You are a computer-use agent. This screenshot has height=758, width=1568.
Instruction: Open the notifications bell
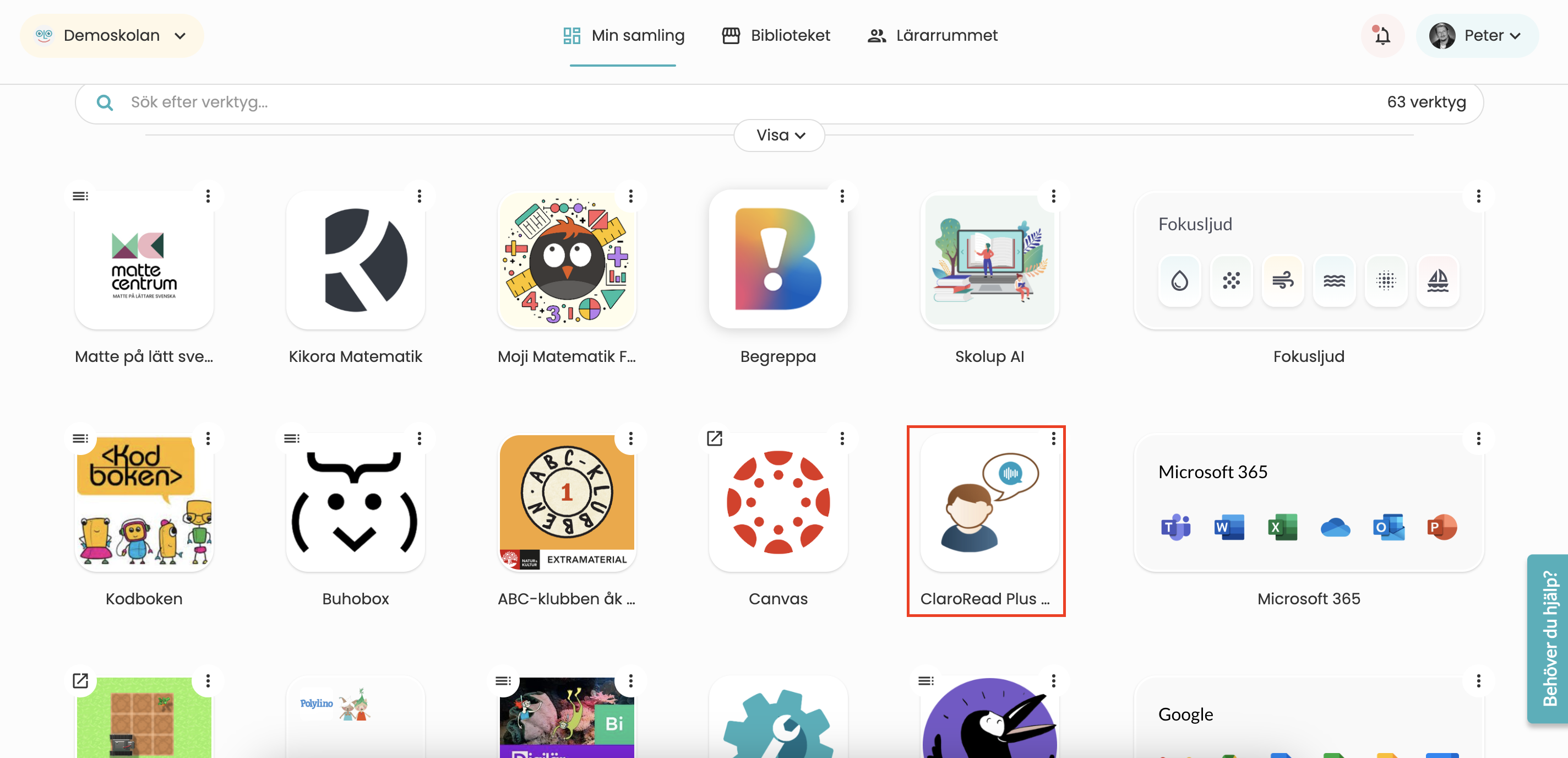coord(1382,35)
